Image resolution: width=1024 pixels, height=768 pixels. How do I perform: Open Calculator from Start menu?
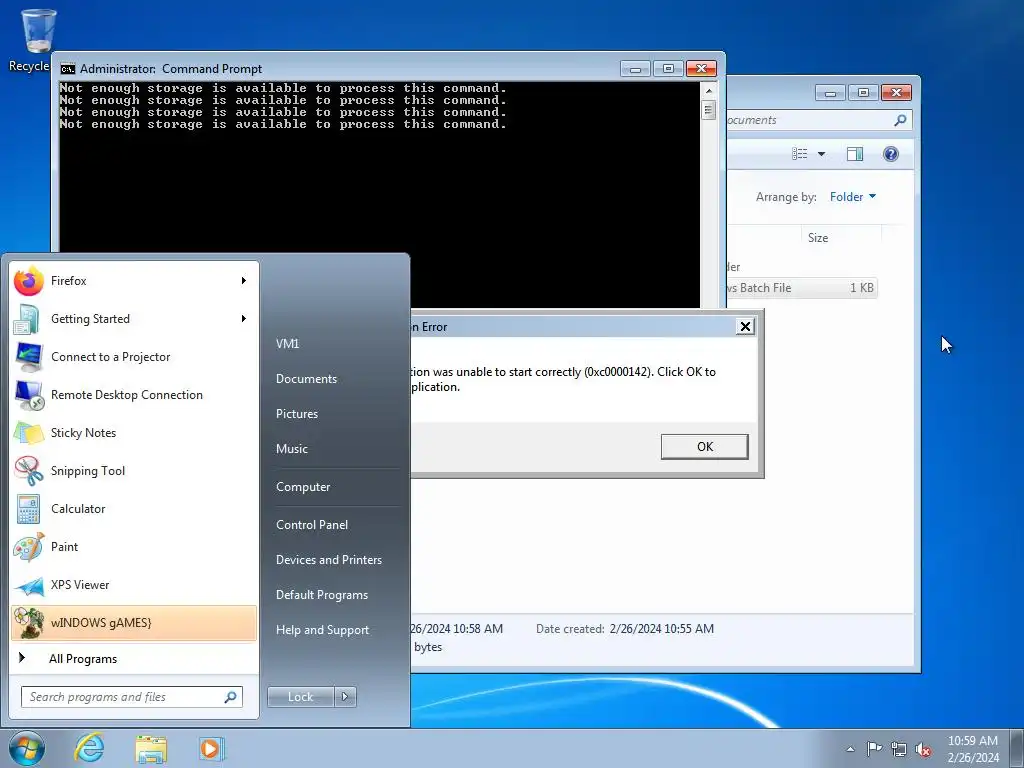pos(134,508)
